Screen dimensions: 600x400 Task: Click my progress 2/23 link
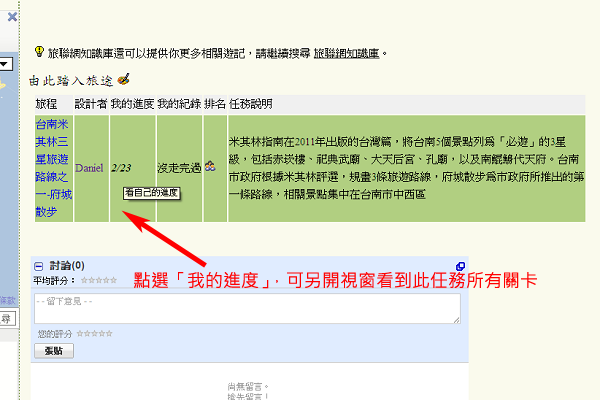click(x=121, y=168)
